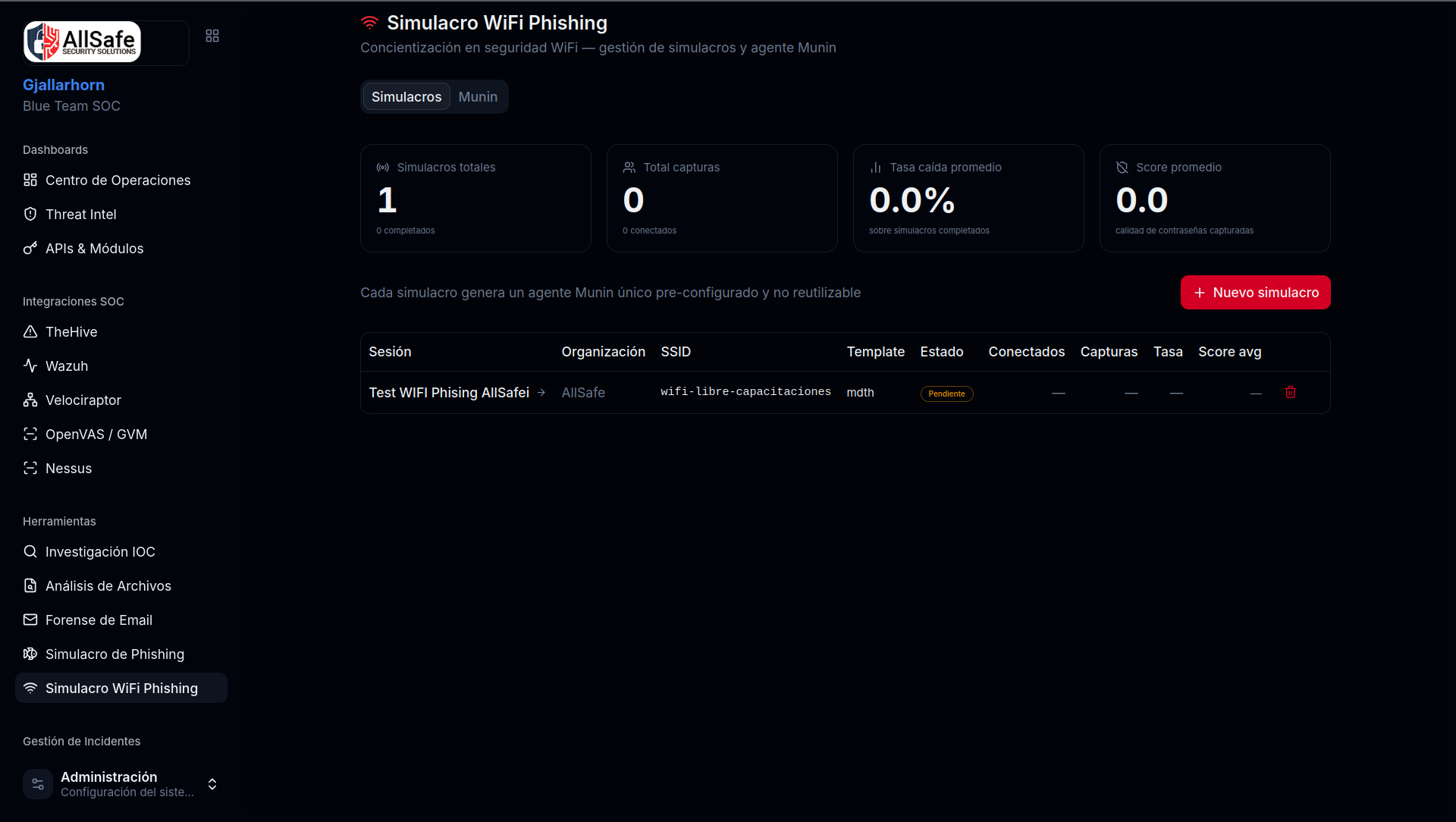Click the Nessus scan icon
1456x822 pixels.
pos(30,468)
